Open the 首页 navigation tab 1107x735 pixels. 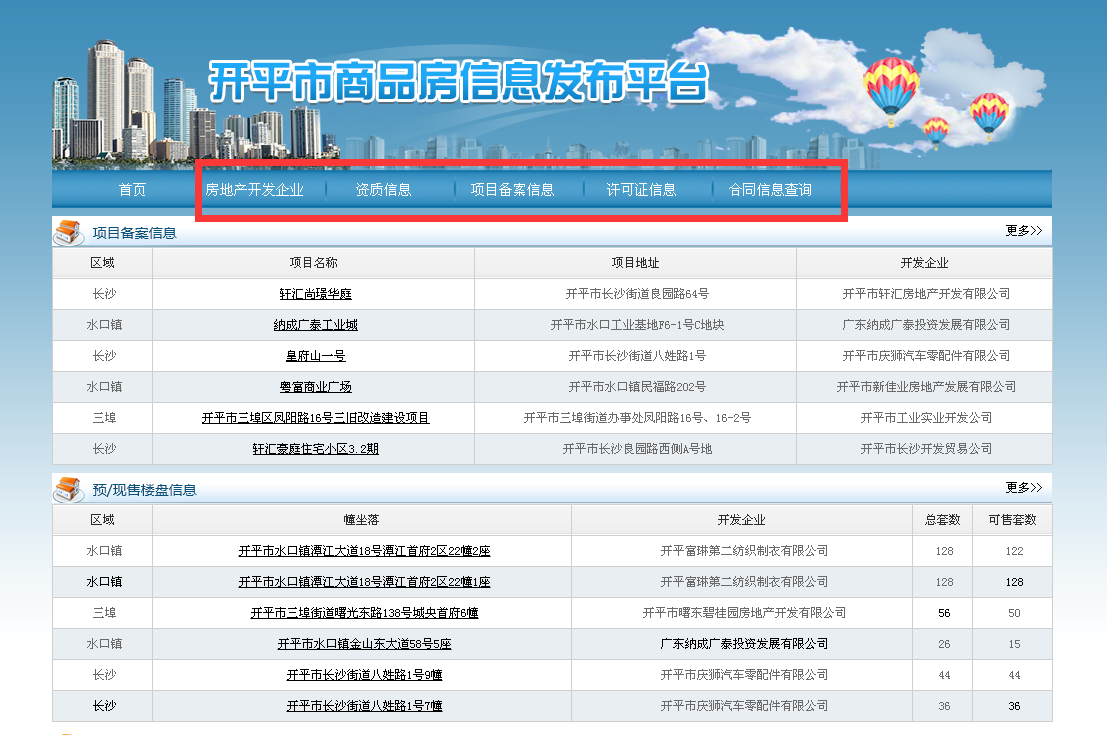point(132,190)
